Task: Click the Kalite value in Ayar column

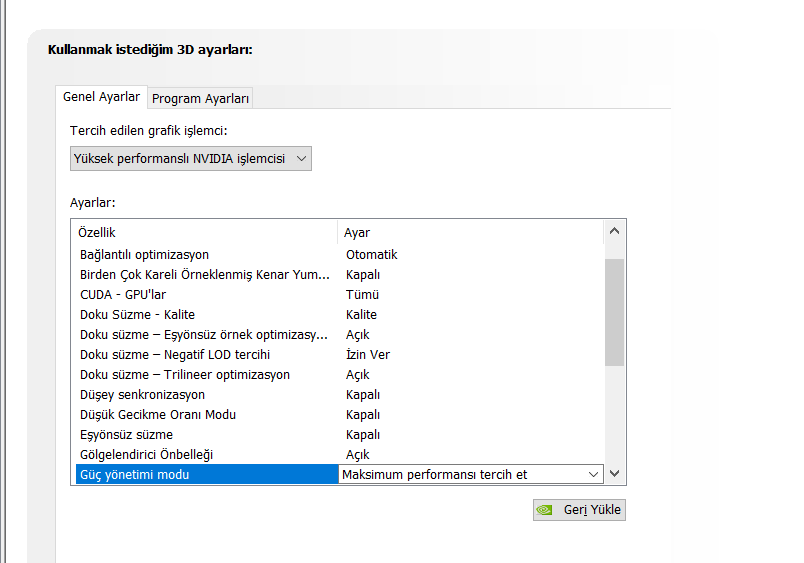Action: [x=361, y=315]
